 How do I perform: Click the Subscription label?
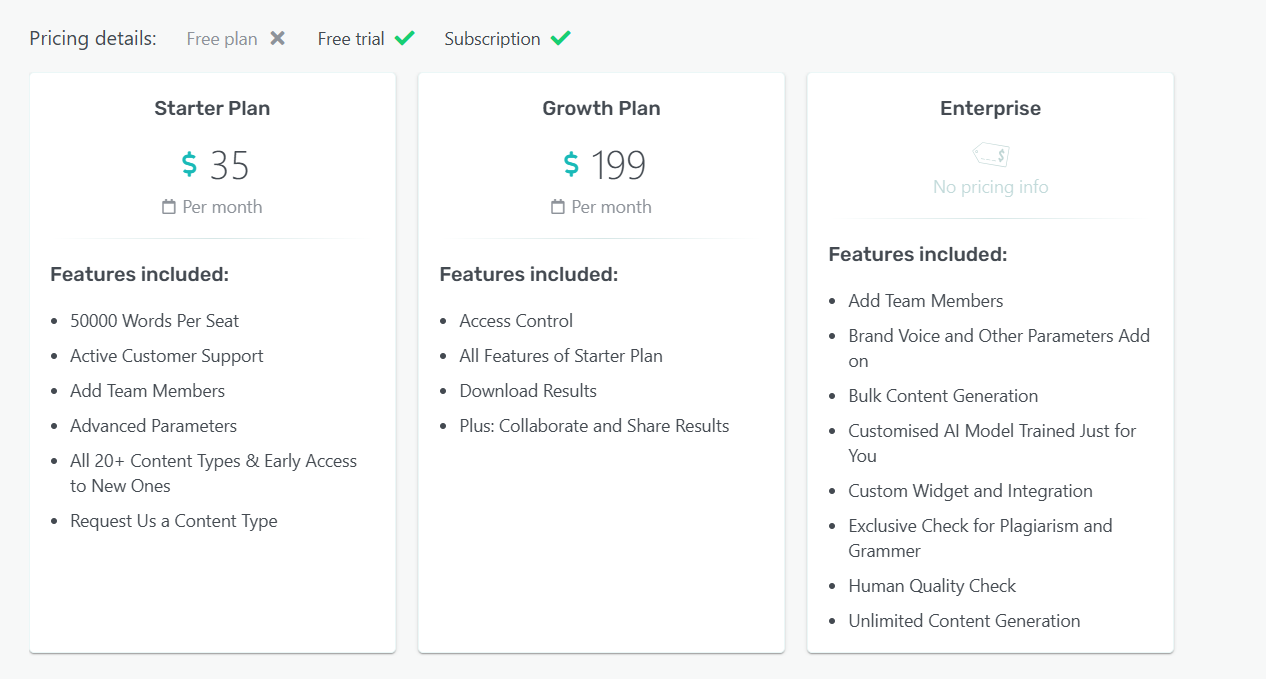click(492, 39)
